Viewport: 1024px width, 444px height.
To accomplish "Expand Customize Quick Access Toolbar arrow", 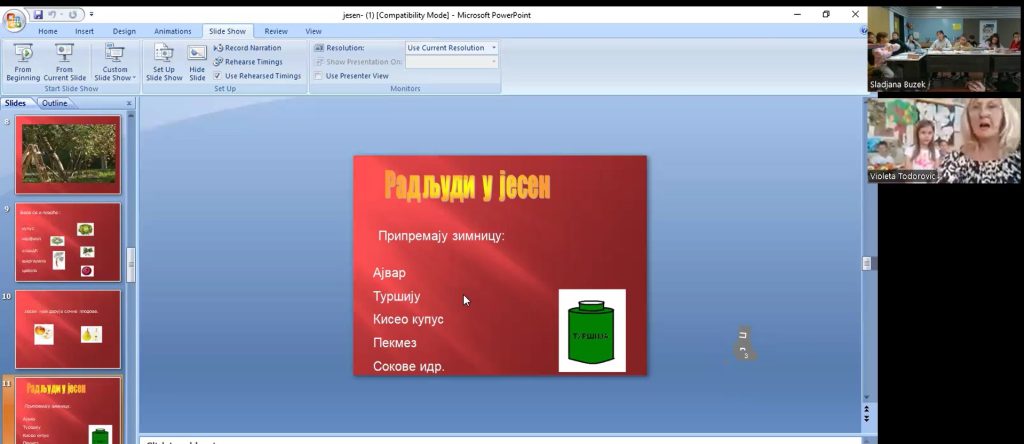I will point(92,15).
